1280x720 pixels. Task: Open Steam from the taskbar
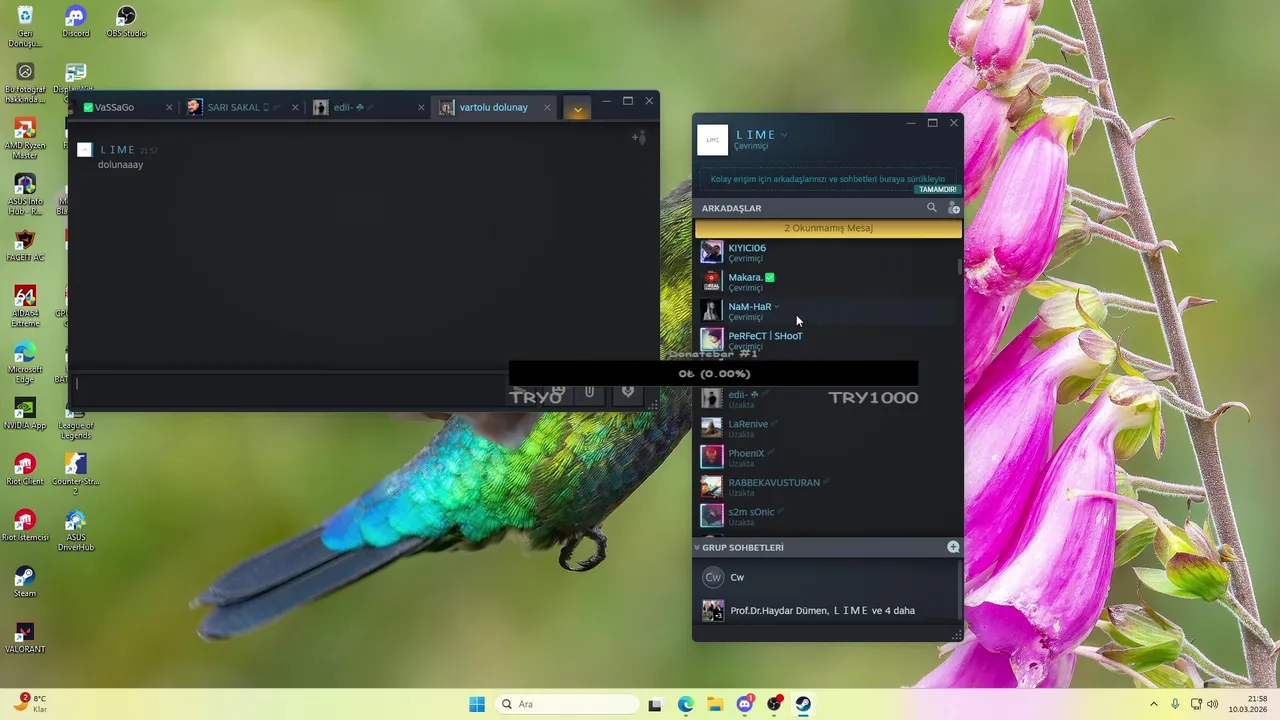click(803, 704)
